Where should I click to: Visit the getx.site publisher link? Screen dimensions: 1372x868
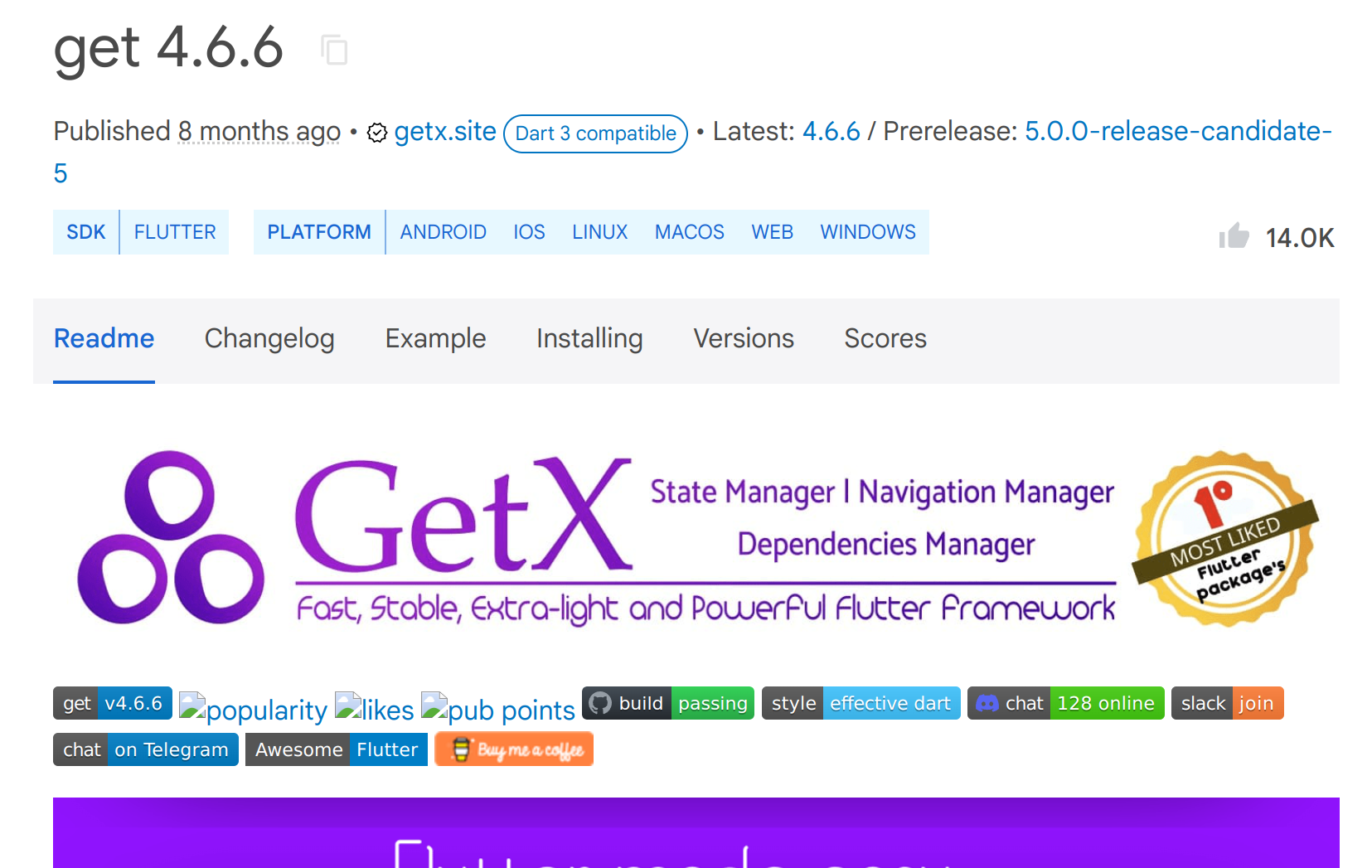click(445, 131)
